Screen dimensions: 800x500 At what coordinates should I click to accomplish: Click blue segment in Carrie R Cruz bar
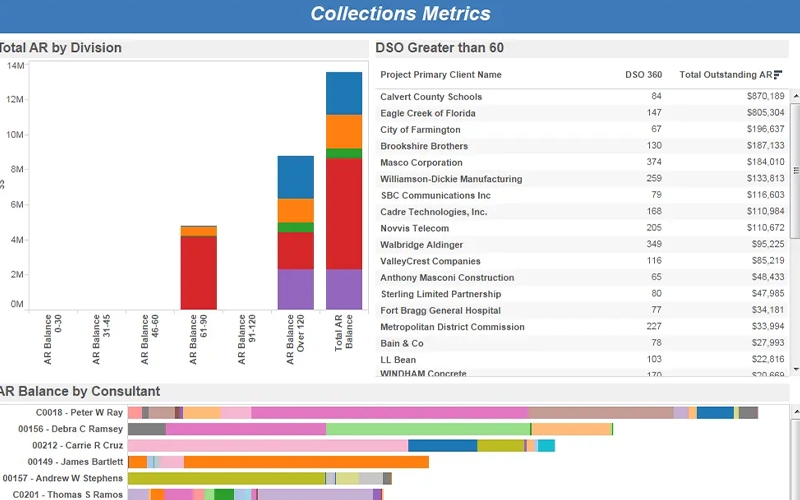click(442, 445)
